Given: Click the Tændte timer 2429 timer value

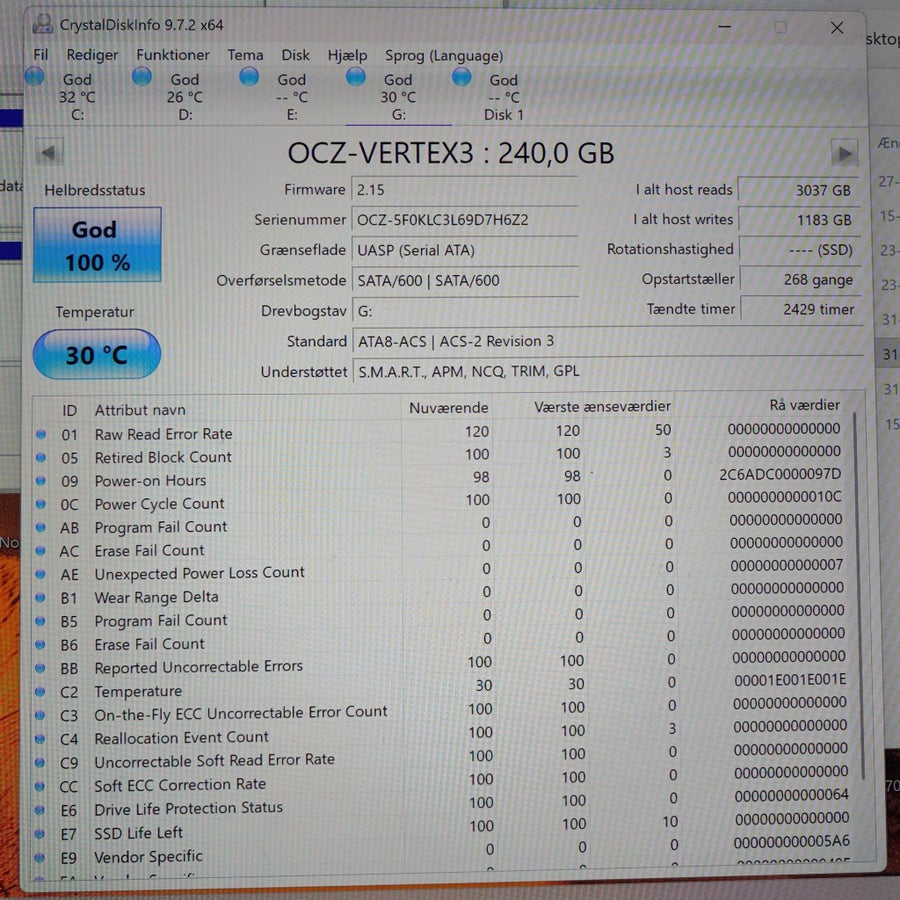Looking at the screenshot, I should [801, 309].
